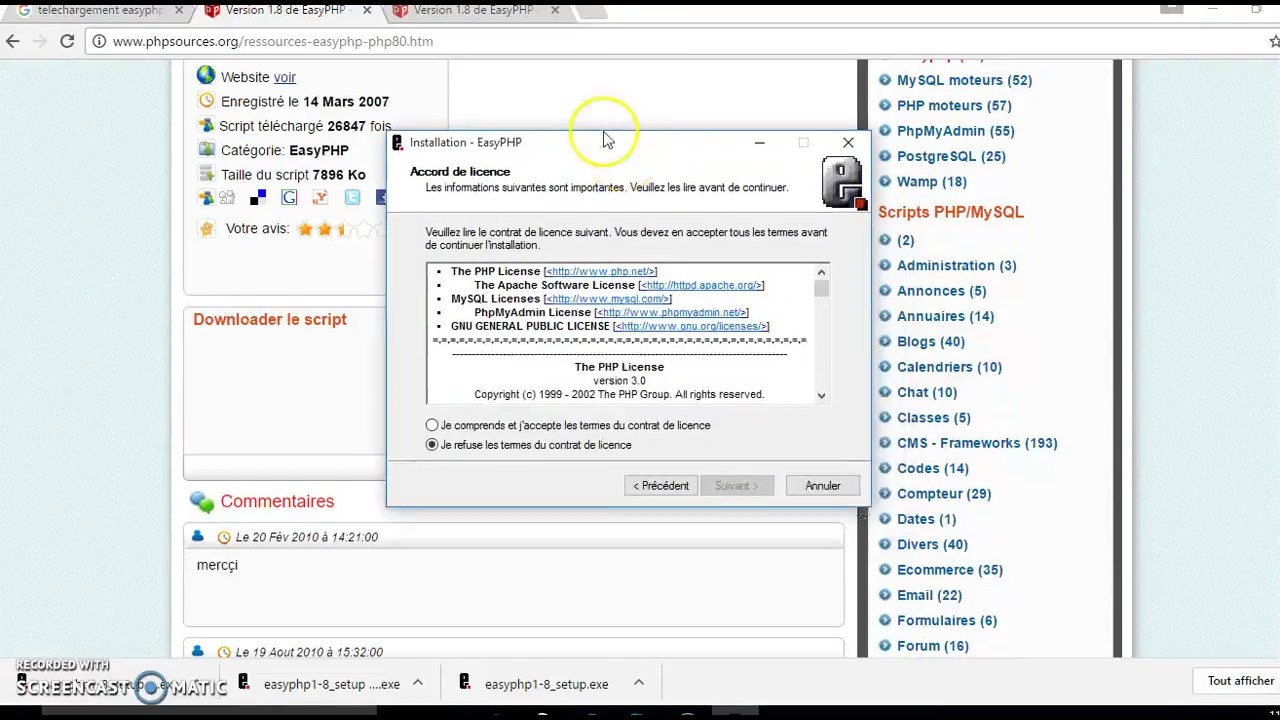Rate script with the first star
This screenshot has height=720, width=1280.
point(305,229)
